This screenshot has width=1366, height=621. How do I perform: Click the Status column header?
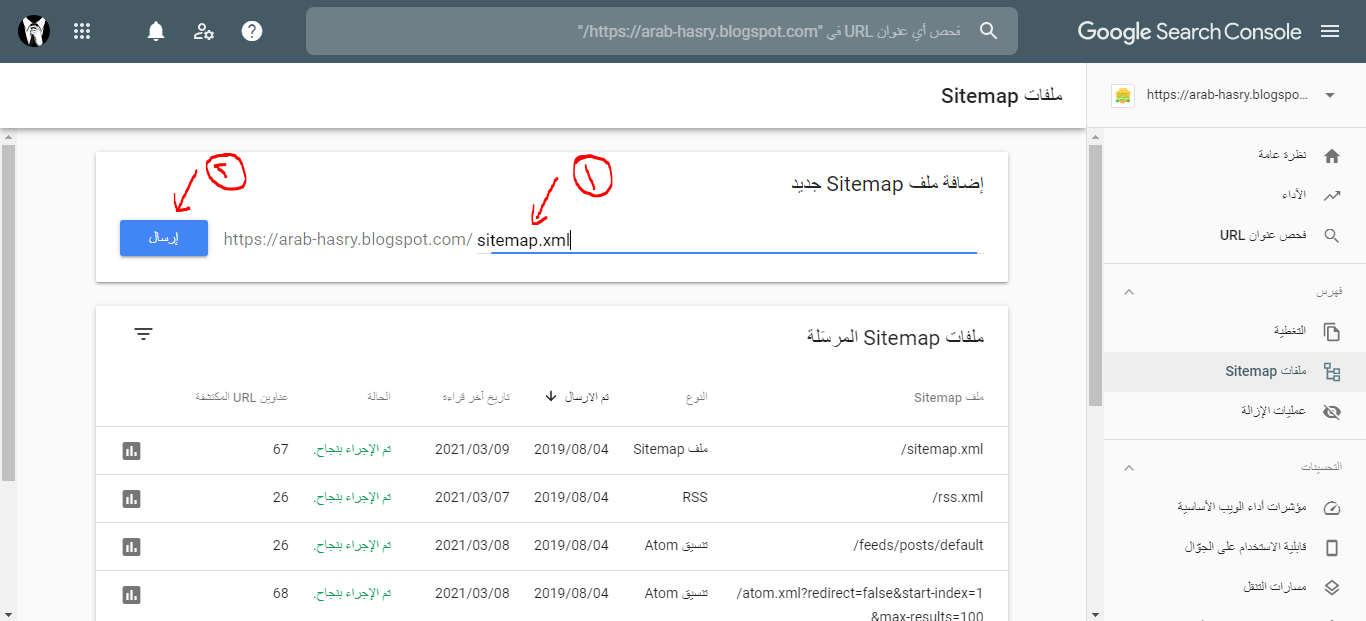[x=379, y=398]
